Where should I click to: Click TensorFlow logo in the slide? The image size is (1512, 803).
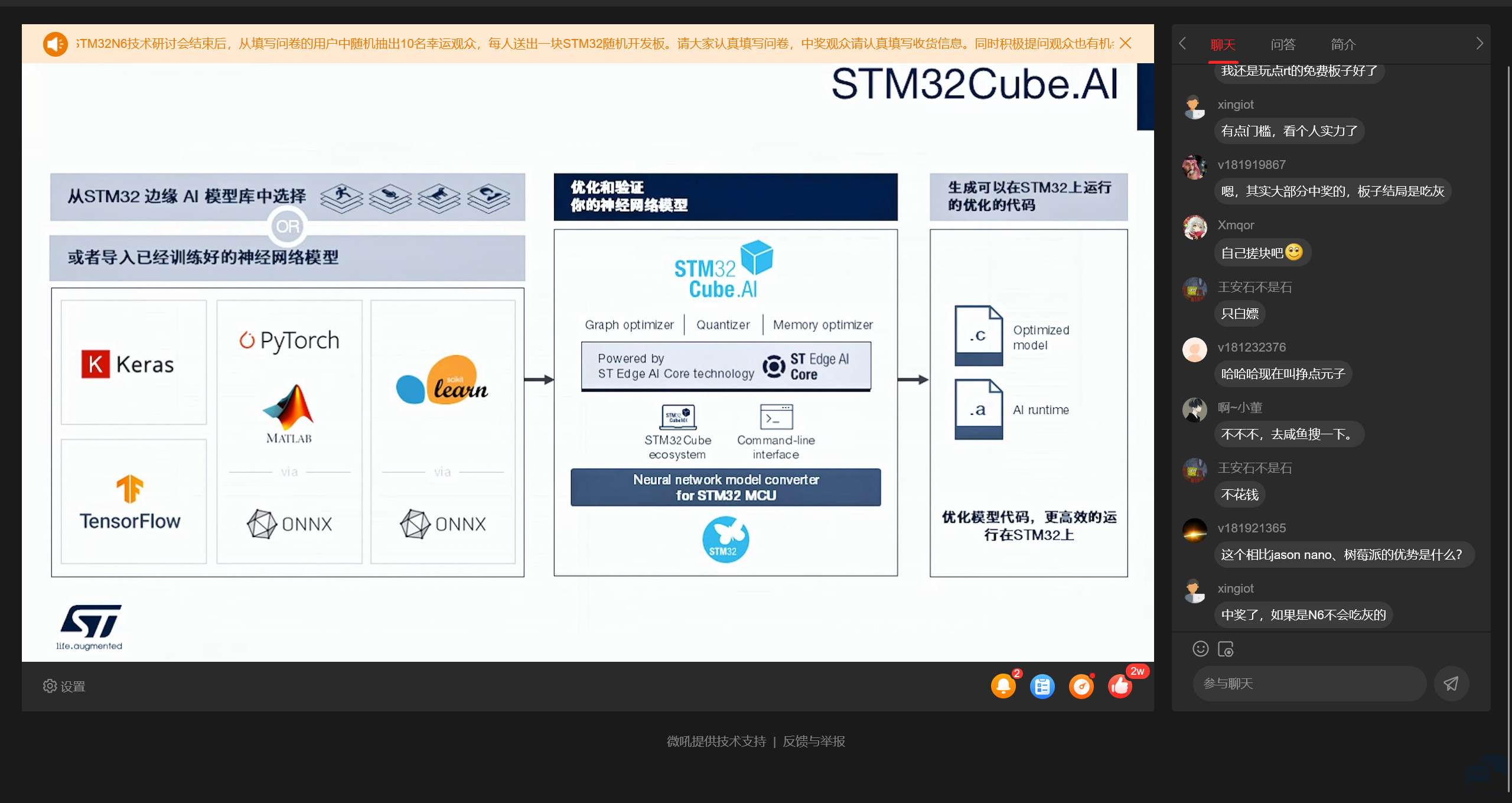coord(130,503)
